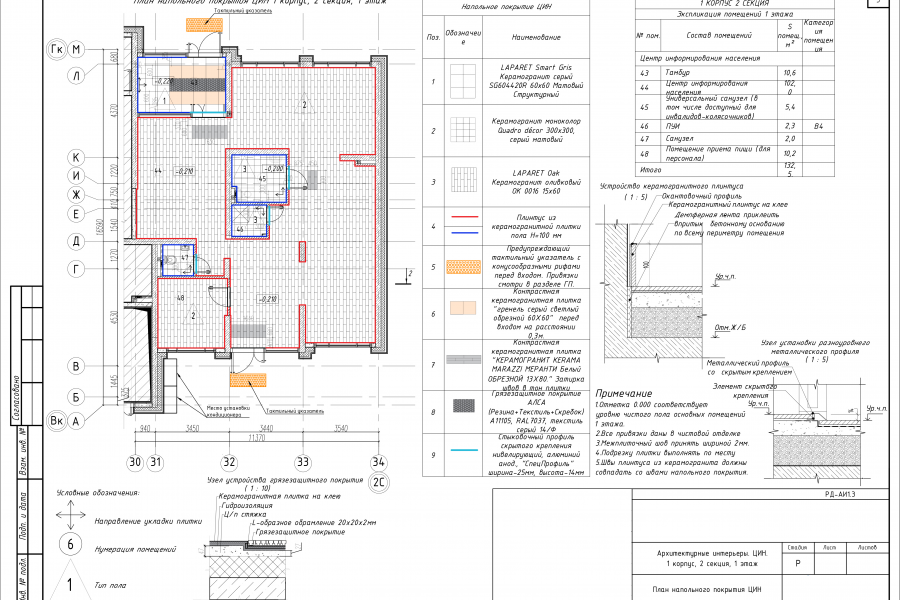Click category value 'В4' in room table
The width and height of the screenshot is (900, 600).
point(818,126)
